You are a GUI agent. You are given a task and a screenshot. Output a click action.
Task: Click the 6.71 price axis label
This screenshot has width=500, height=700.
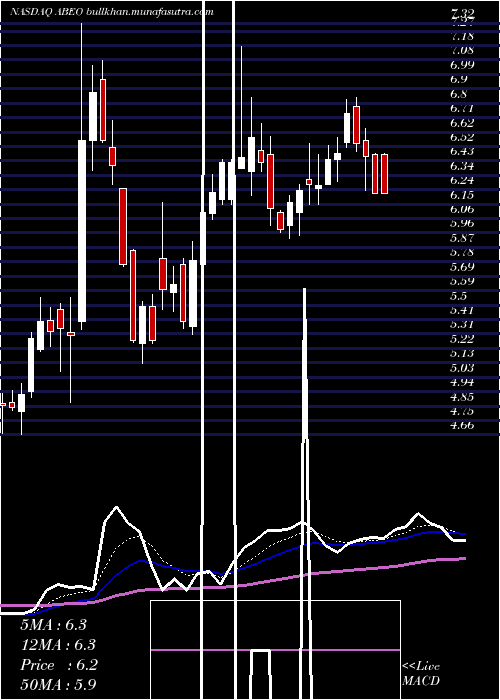pos(462,108)
